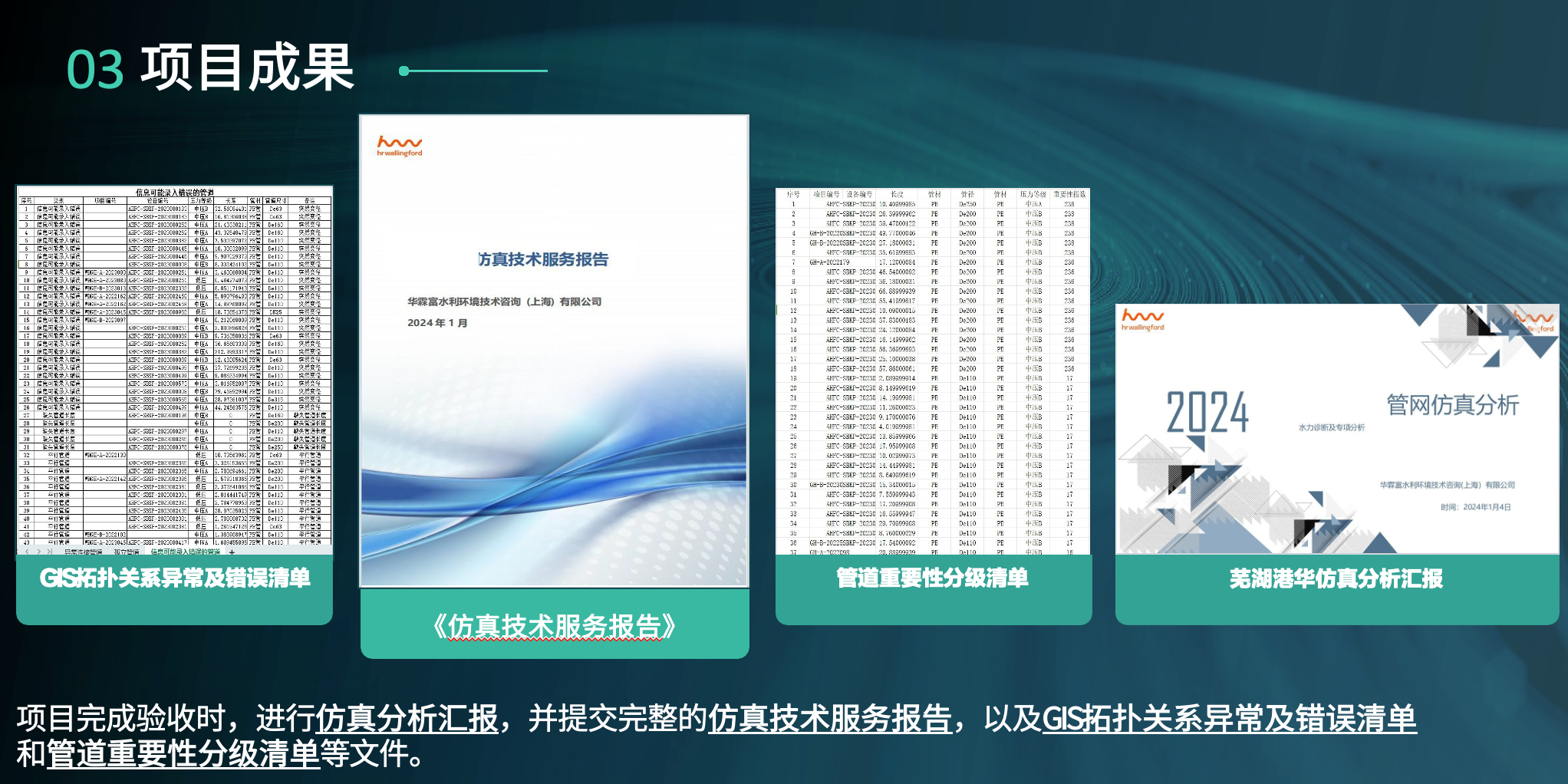Click the large 2024 text on presentation cover
The width and height of the screenshot is (1568, 784).
pyautogui.click(x=1207, y=413)
